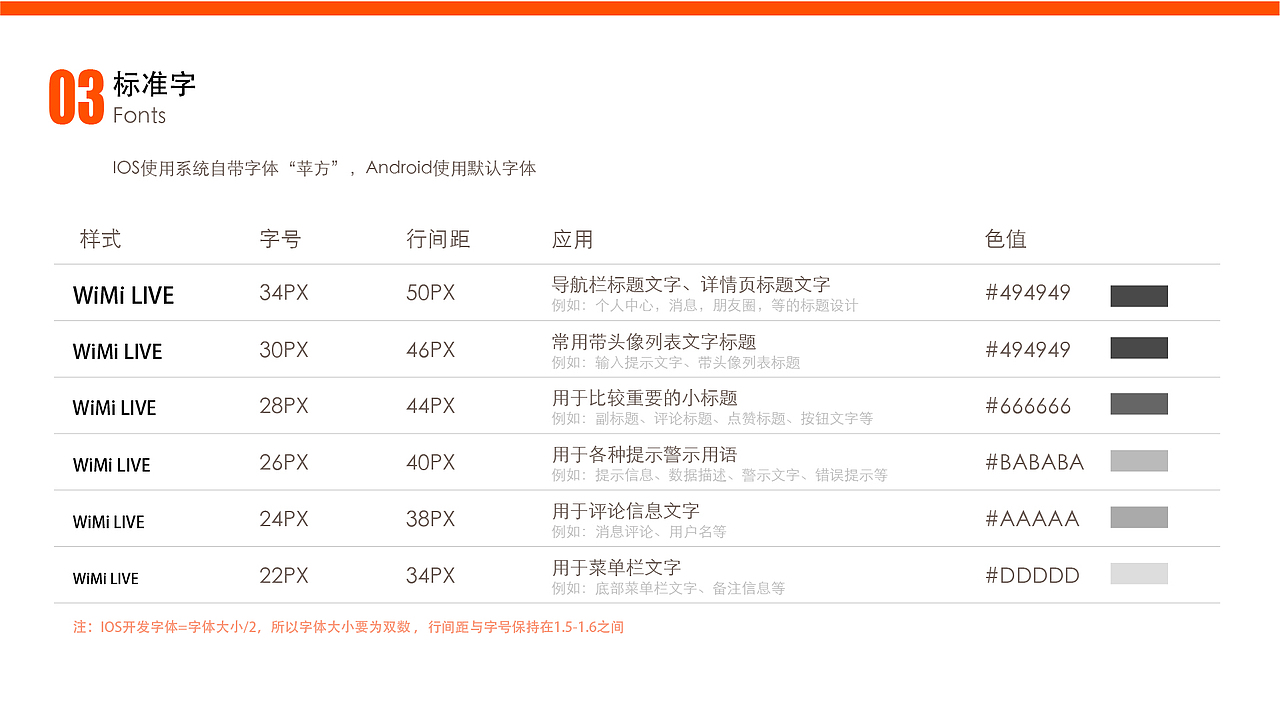Click the 样式 column header
This screenshot has width=1280, height=720.
[100, 239]
